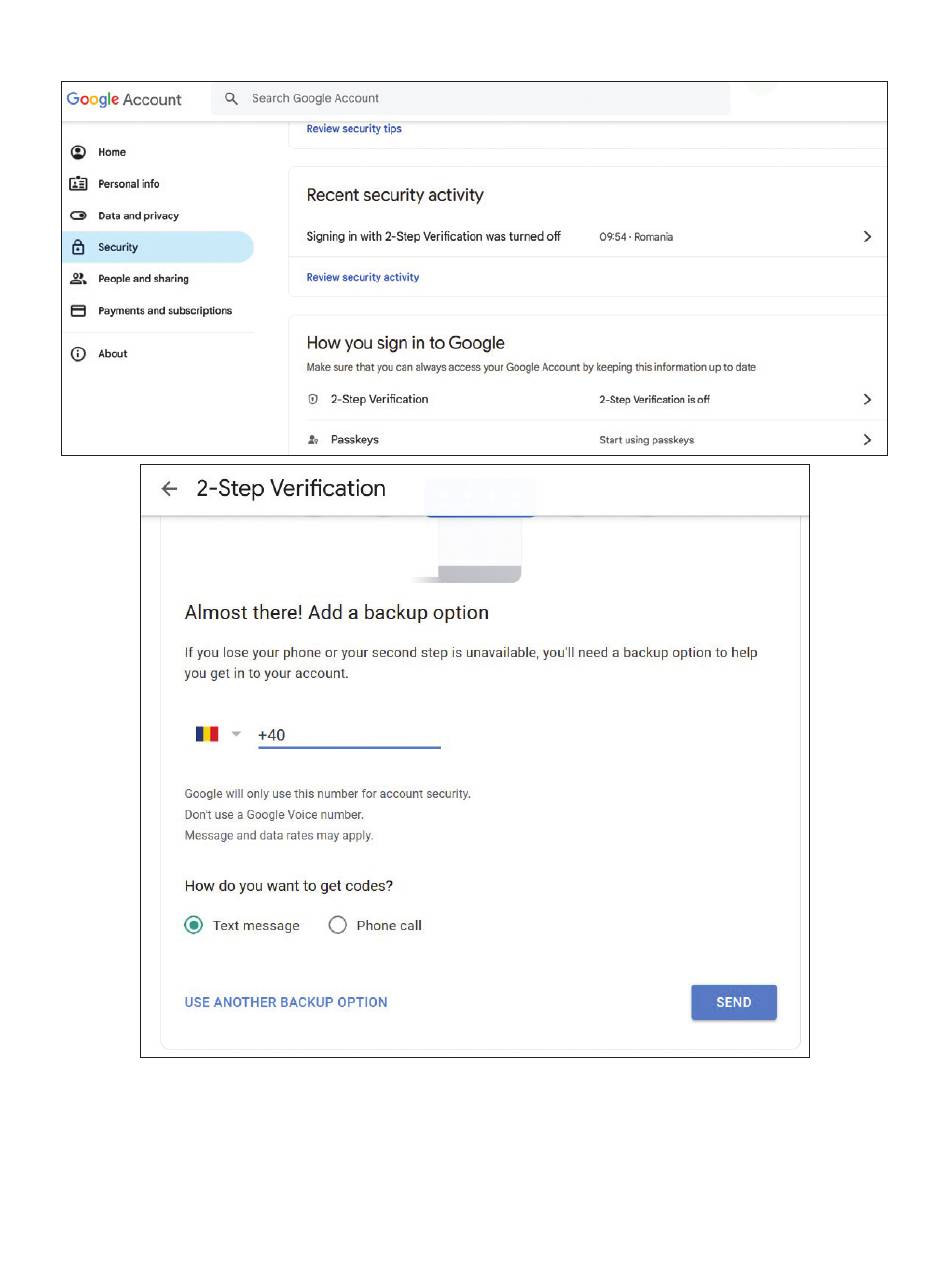Open recent 2-Step Verification turned off activity chevron
This screenshot has width=950, height=1279.
click(867, 237)
